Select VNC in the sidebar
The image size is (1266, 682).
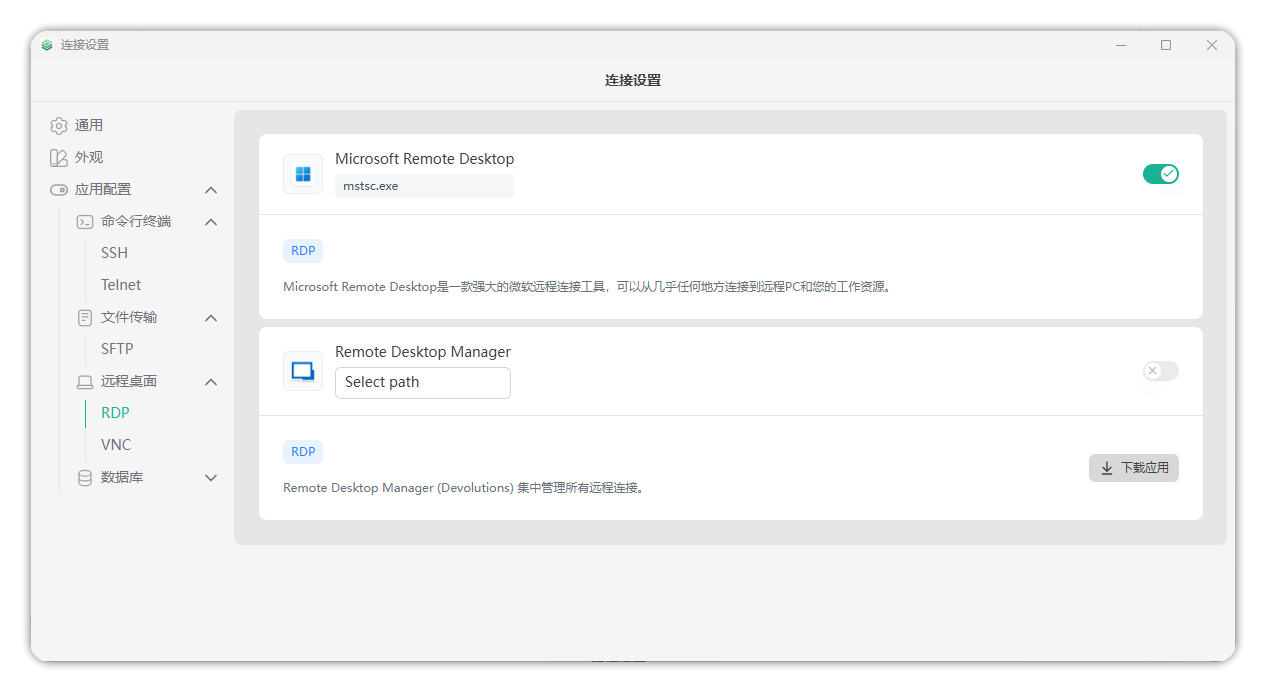tap(116, 445)
